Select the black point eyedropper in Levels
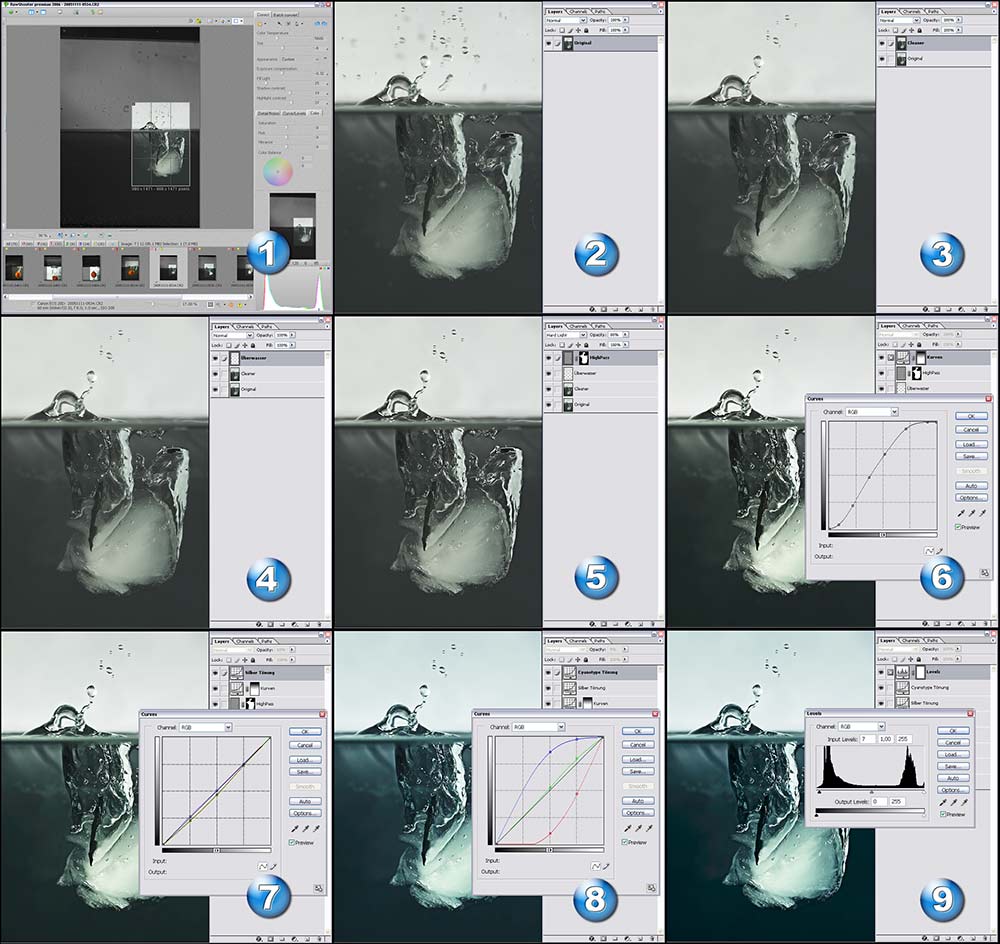Screen dimensions: 1000x944 click(x=941, y=803)
